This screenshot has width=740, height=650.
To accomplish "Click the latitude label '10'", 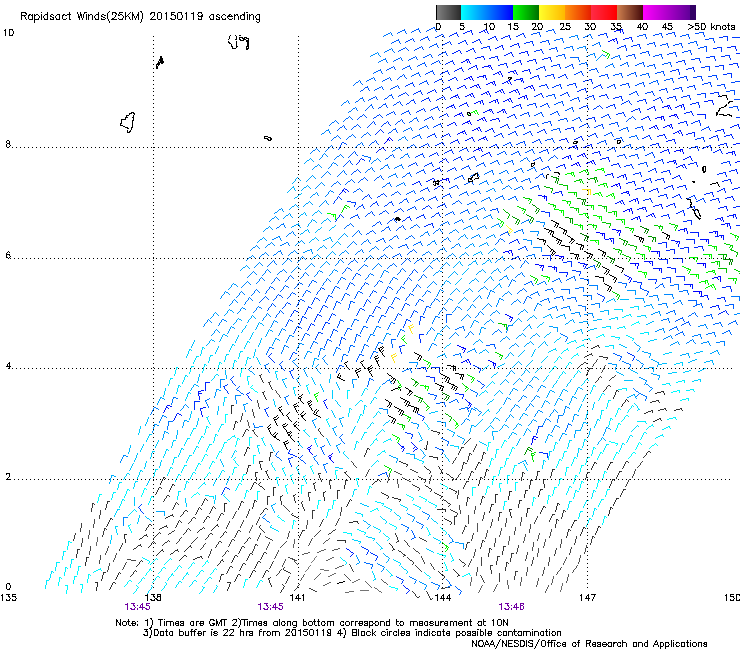I will click(x=8, y=33).
